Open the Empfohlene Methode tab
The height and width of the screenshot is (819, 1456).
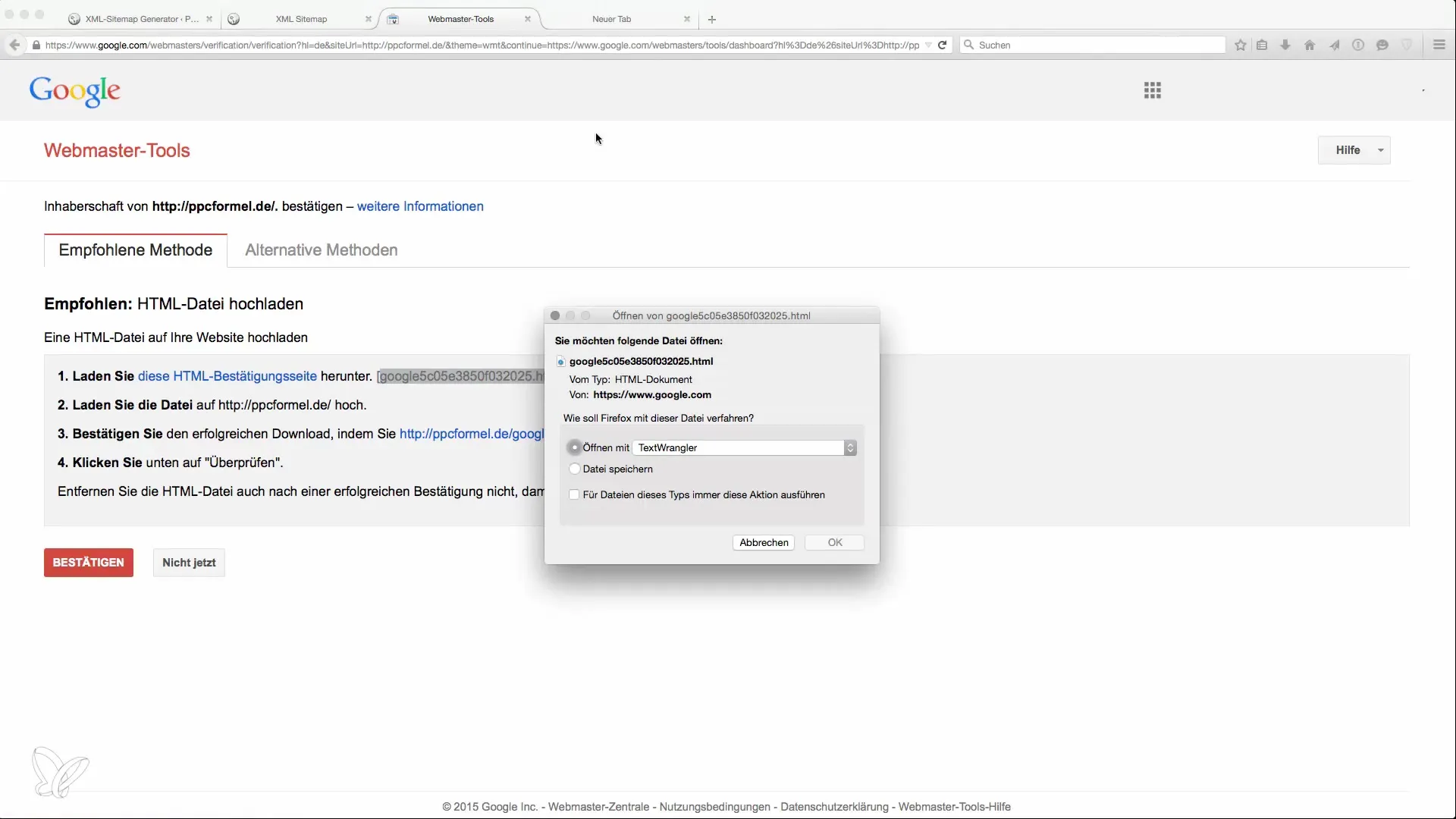tap(136, 250)
